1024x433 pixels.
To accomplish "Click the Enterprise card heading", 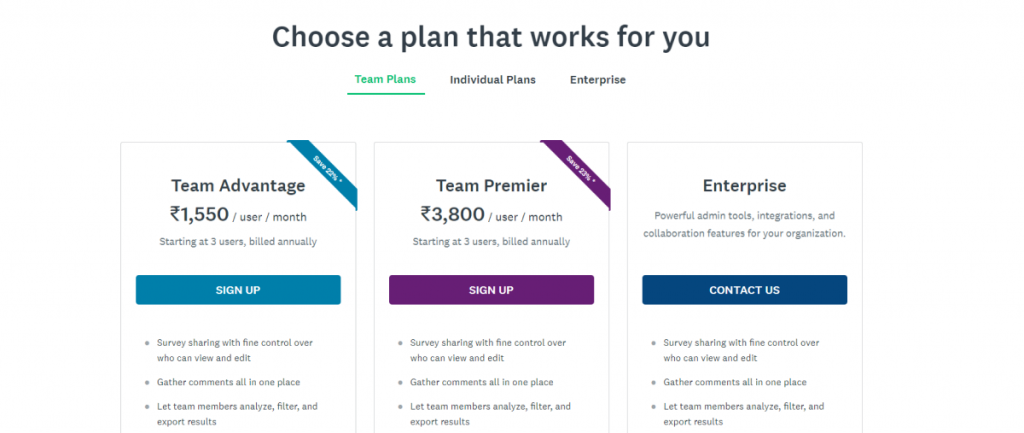I will tap(744, 186).
